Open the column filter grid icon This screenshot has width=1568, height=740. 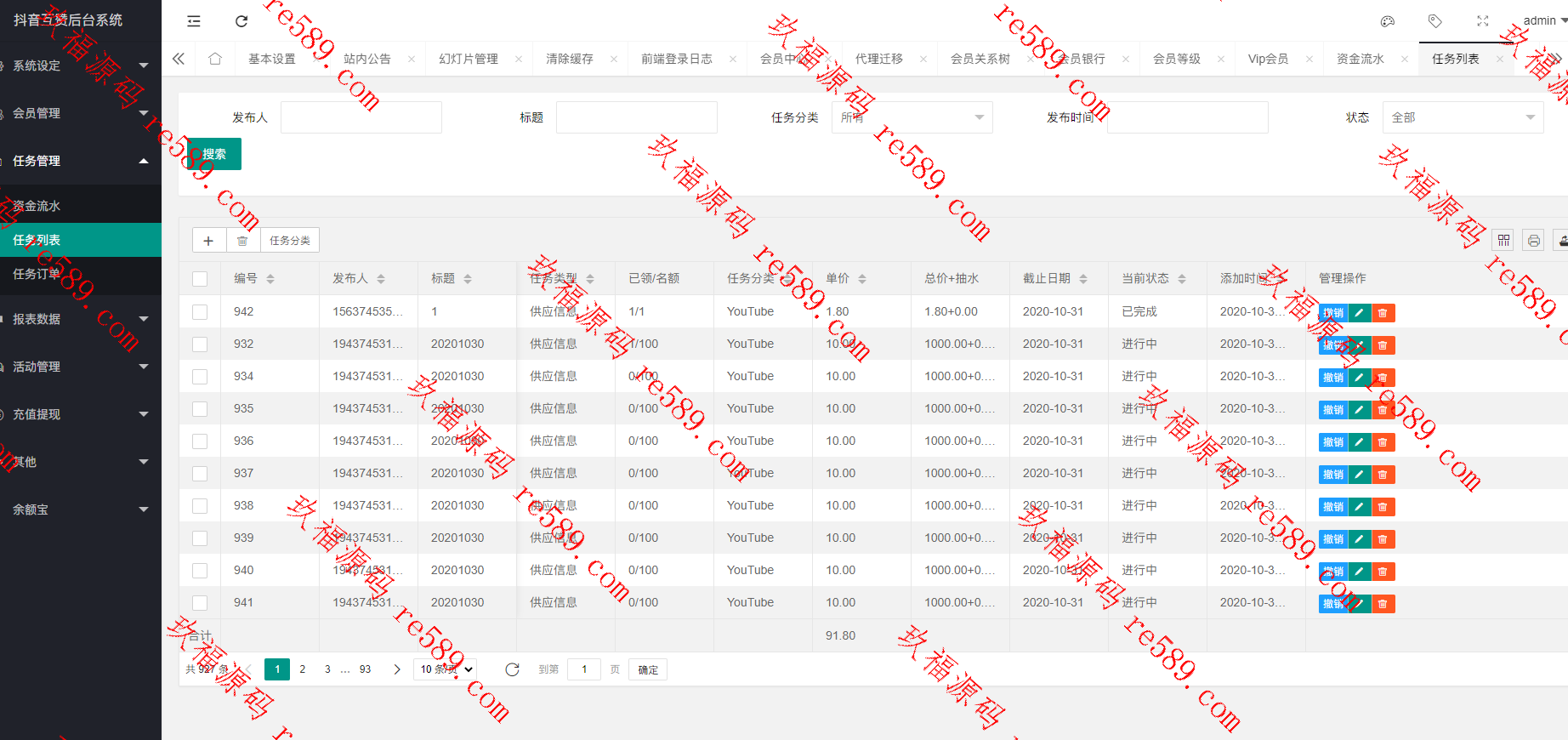[x=1504, y=241]
